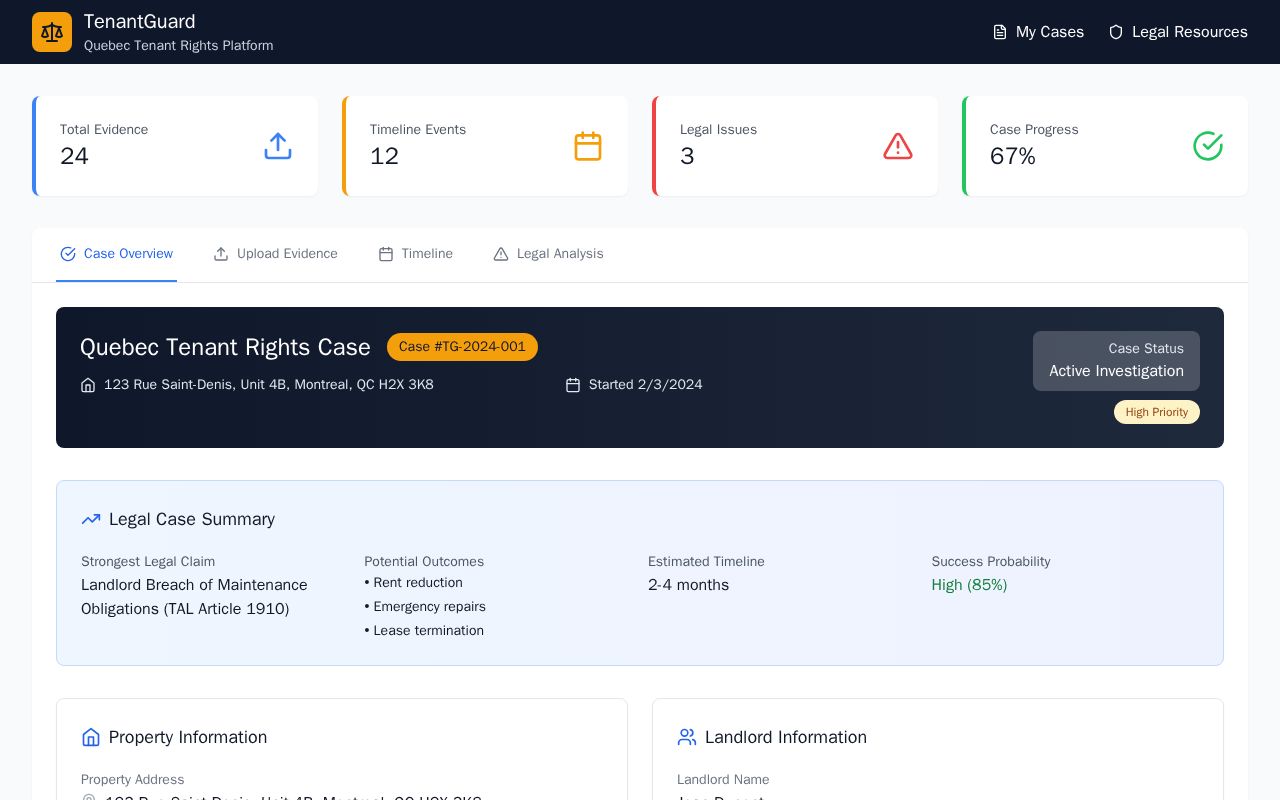Click the Landlord Information heading
The height and width of the screenshot is (800, 1280).
[x=786, y=737]
